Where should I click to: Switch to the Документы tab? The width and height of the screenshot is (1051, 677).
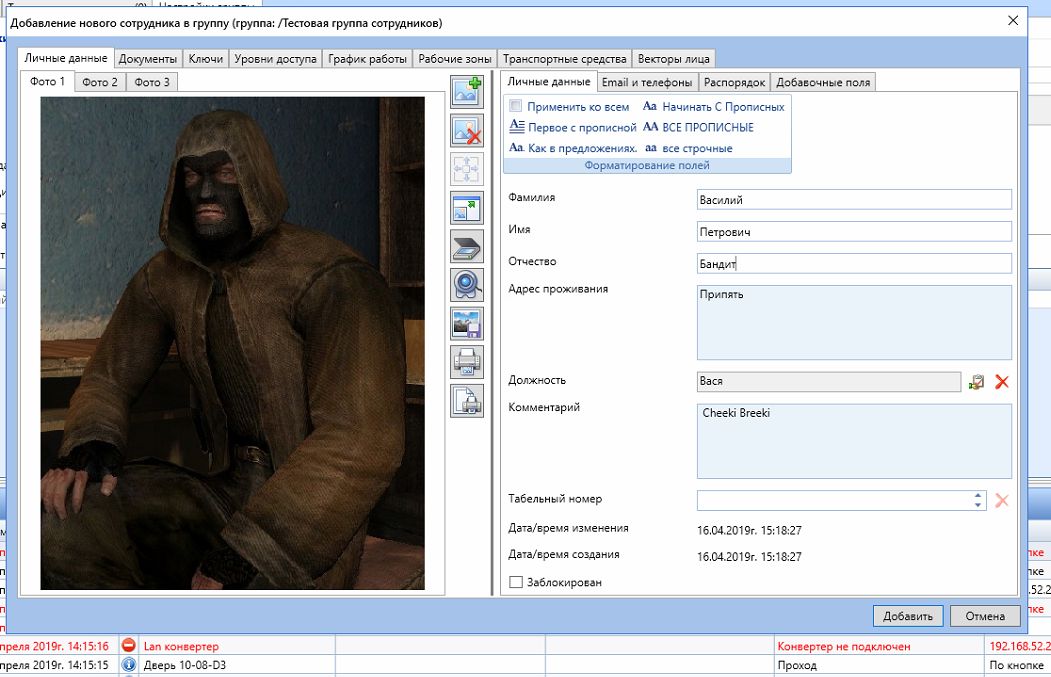click(x=147, y=59)
